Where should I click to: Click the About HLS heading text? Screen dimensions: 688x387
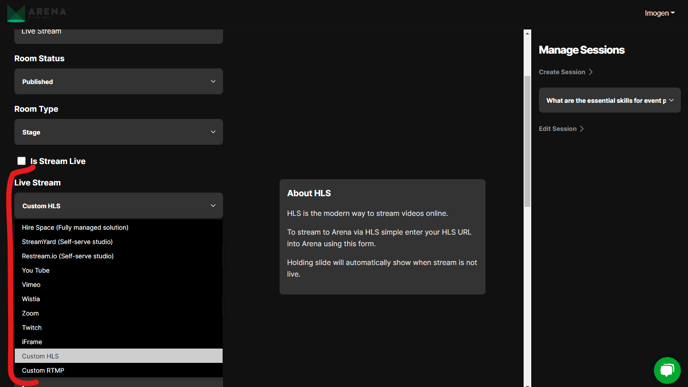click(309, 193)
